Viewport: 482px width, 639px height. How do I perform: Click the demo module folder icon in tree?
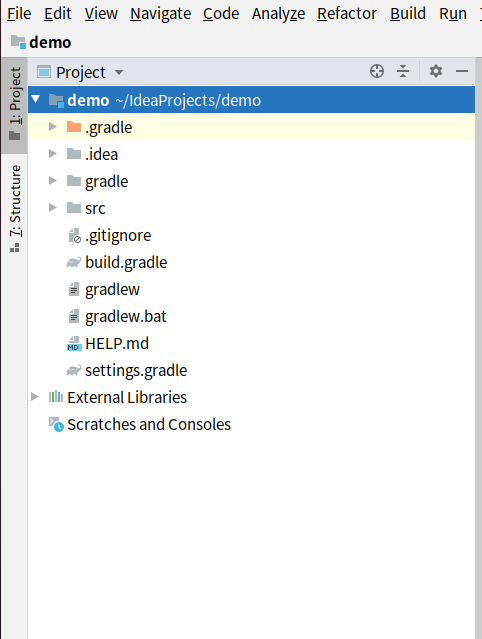pos(56,100)
